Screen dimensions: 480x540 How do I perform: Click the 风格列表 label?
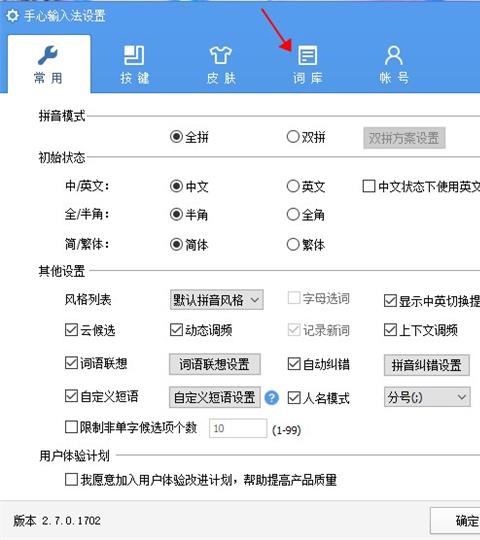[88, 299]
